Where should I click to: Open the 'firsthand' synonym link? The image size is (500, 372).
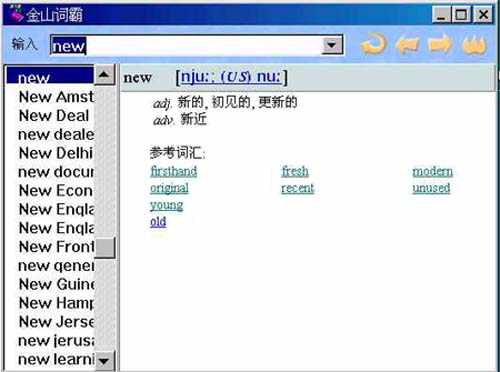[x=173, y=171]
